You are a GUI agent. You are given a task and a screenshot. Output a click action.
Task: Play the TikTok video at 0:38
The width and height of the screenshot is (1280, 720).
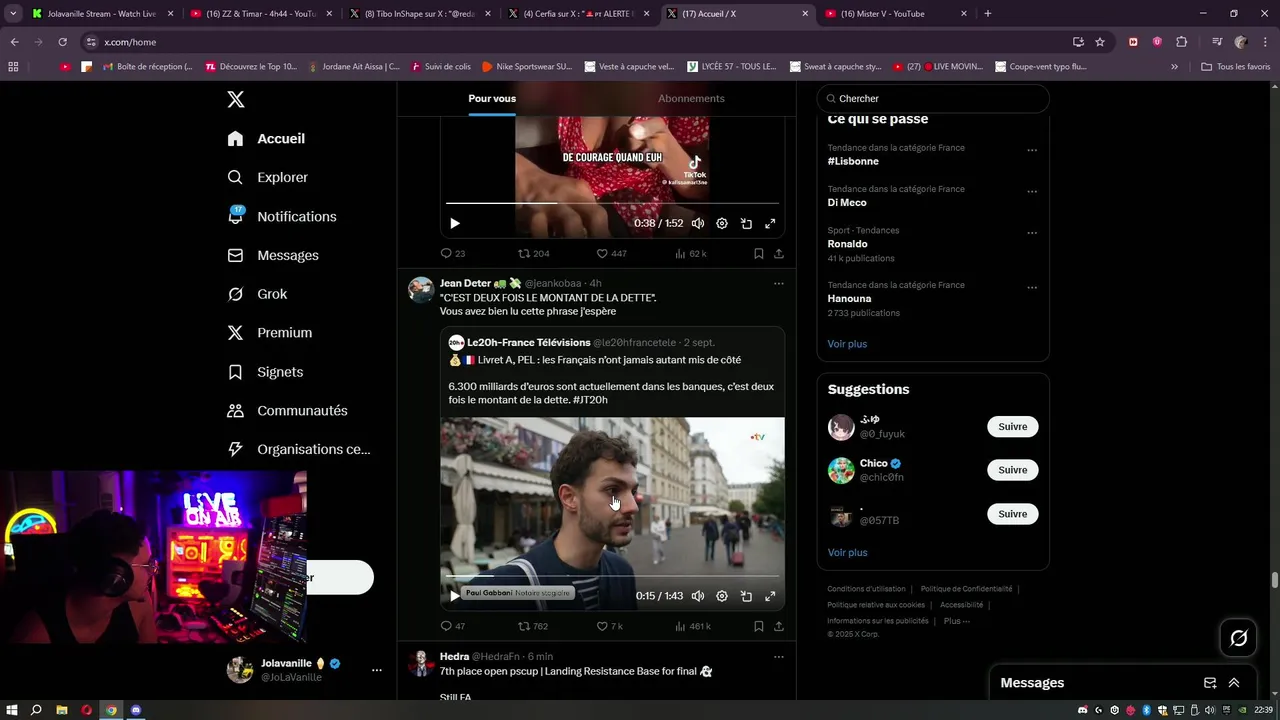(455, 224)
